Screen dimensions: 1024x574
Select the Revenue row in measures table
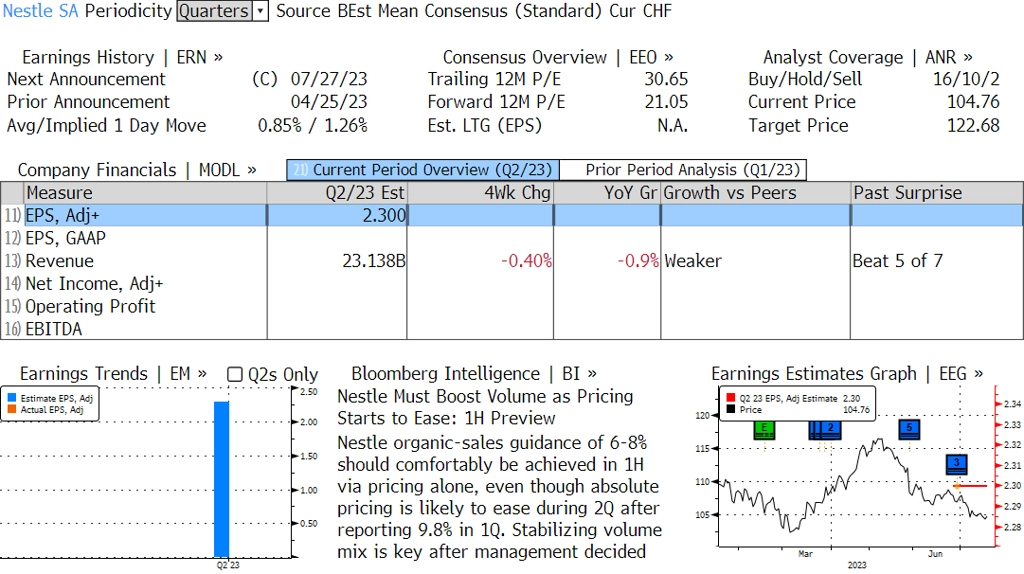click(x=512, y=261)
